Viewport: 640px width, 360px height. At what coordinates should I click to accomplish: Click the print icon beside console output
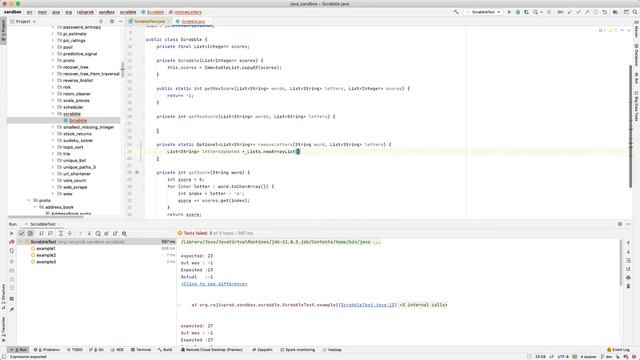pyautogui.click(x=628, y=278)
